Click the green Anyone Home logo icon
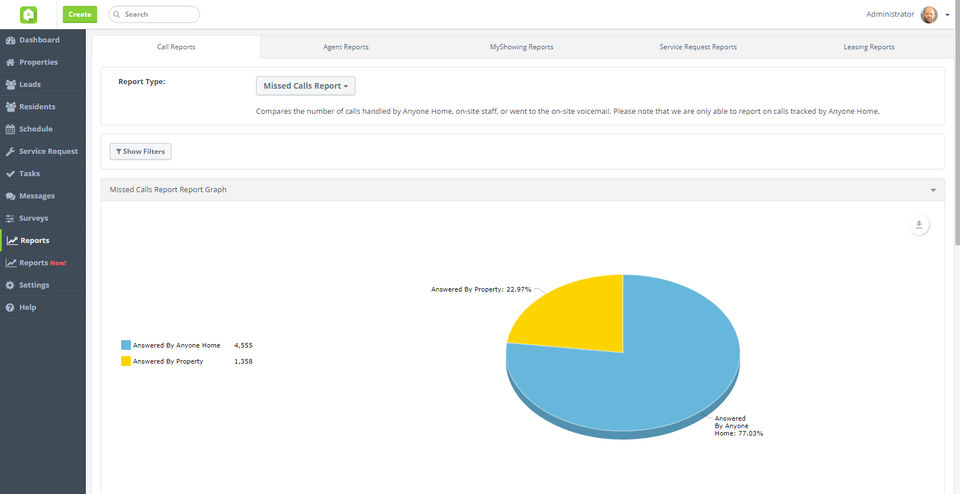 click(28, 14)
